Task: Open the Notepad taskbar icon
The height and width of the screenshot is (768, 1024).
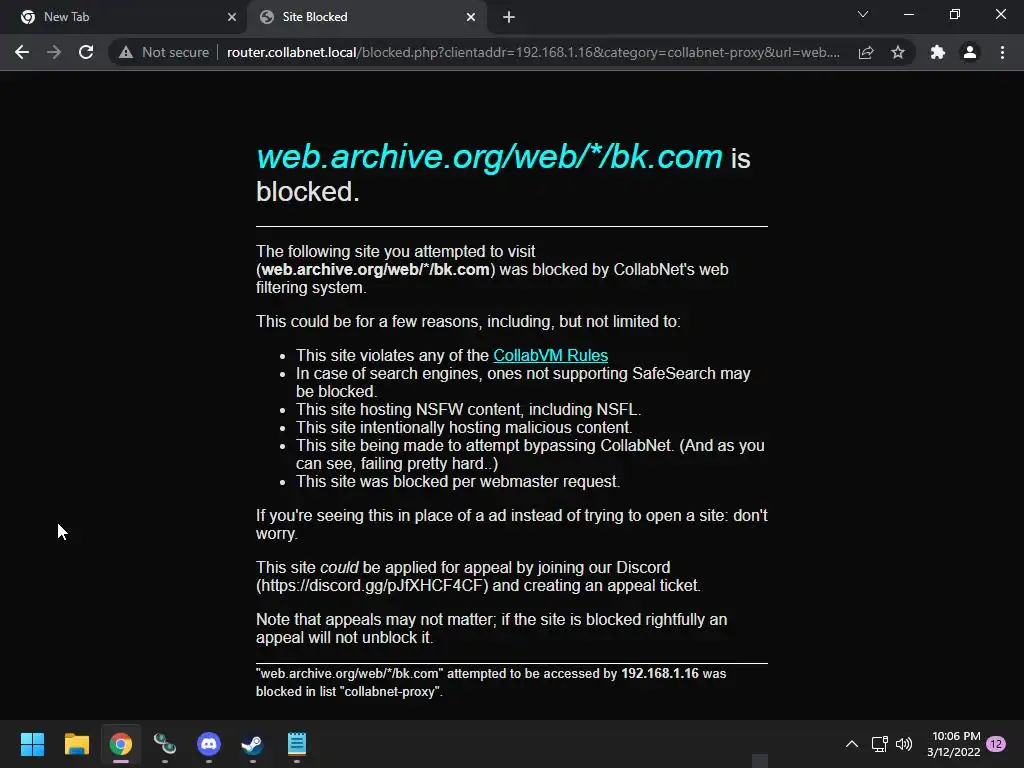Action: [296, 744]
